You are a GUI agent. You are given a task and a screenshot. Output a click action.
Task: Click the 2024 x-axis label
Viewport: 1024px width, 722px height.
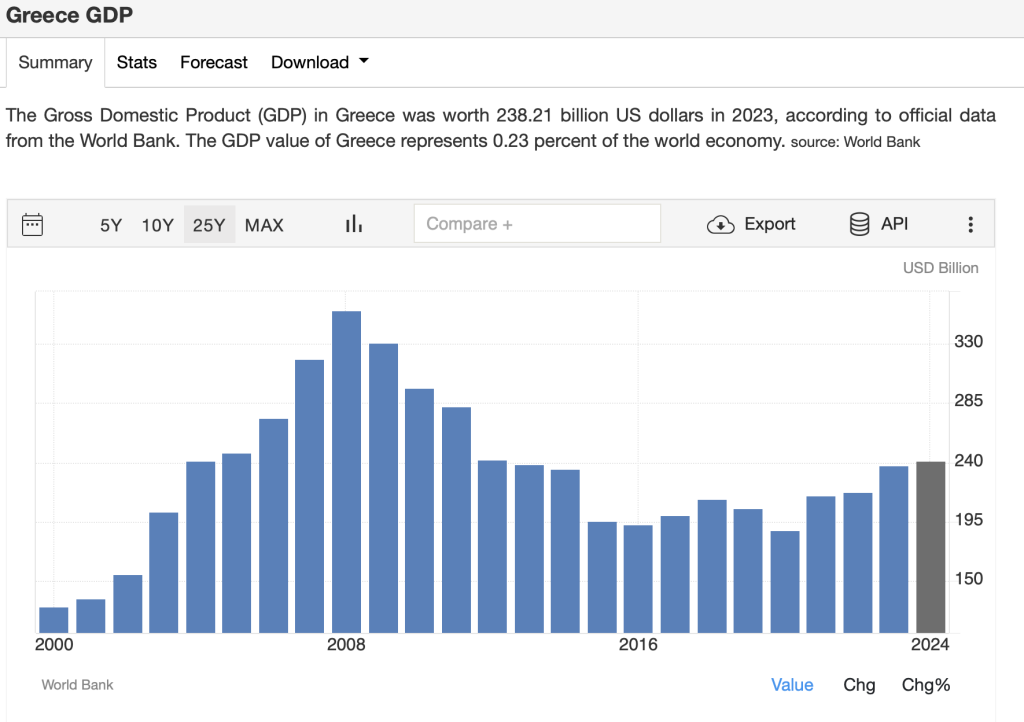(930, 644)
